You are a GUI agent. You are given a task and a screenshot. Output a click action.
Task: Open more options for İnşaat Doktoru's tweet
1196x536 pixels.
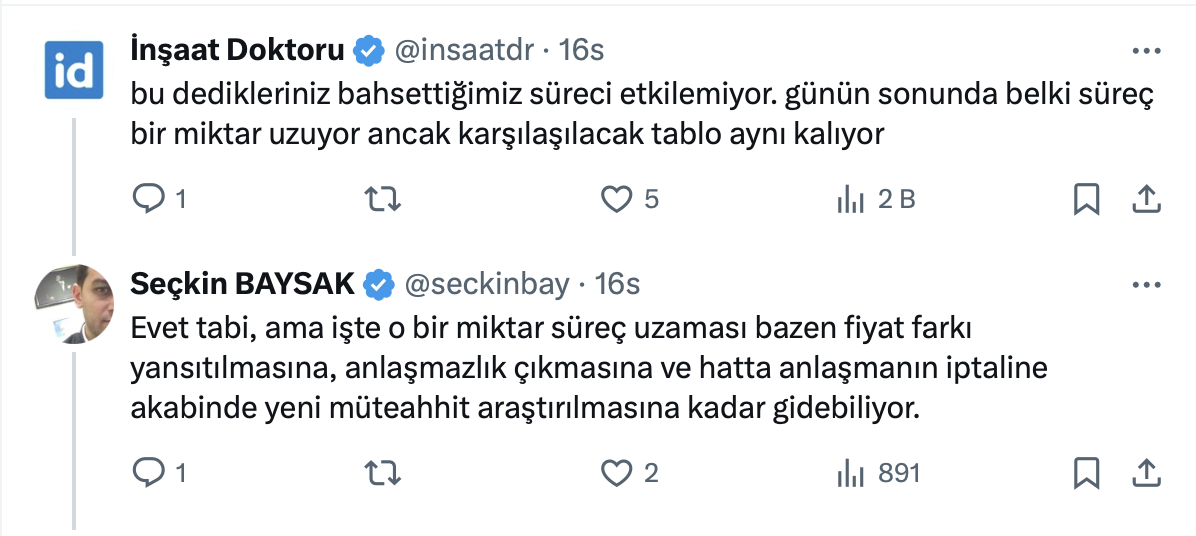click(1145, 50)
